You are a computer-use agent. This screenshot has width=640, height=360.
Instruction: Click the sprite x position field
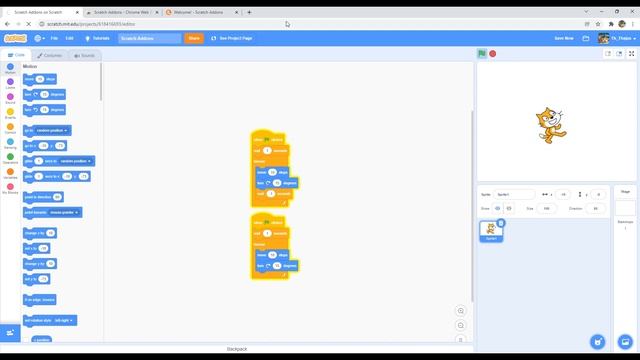[x=563, y=195]
